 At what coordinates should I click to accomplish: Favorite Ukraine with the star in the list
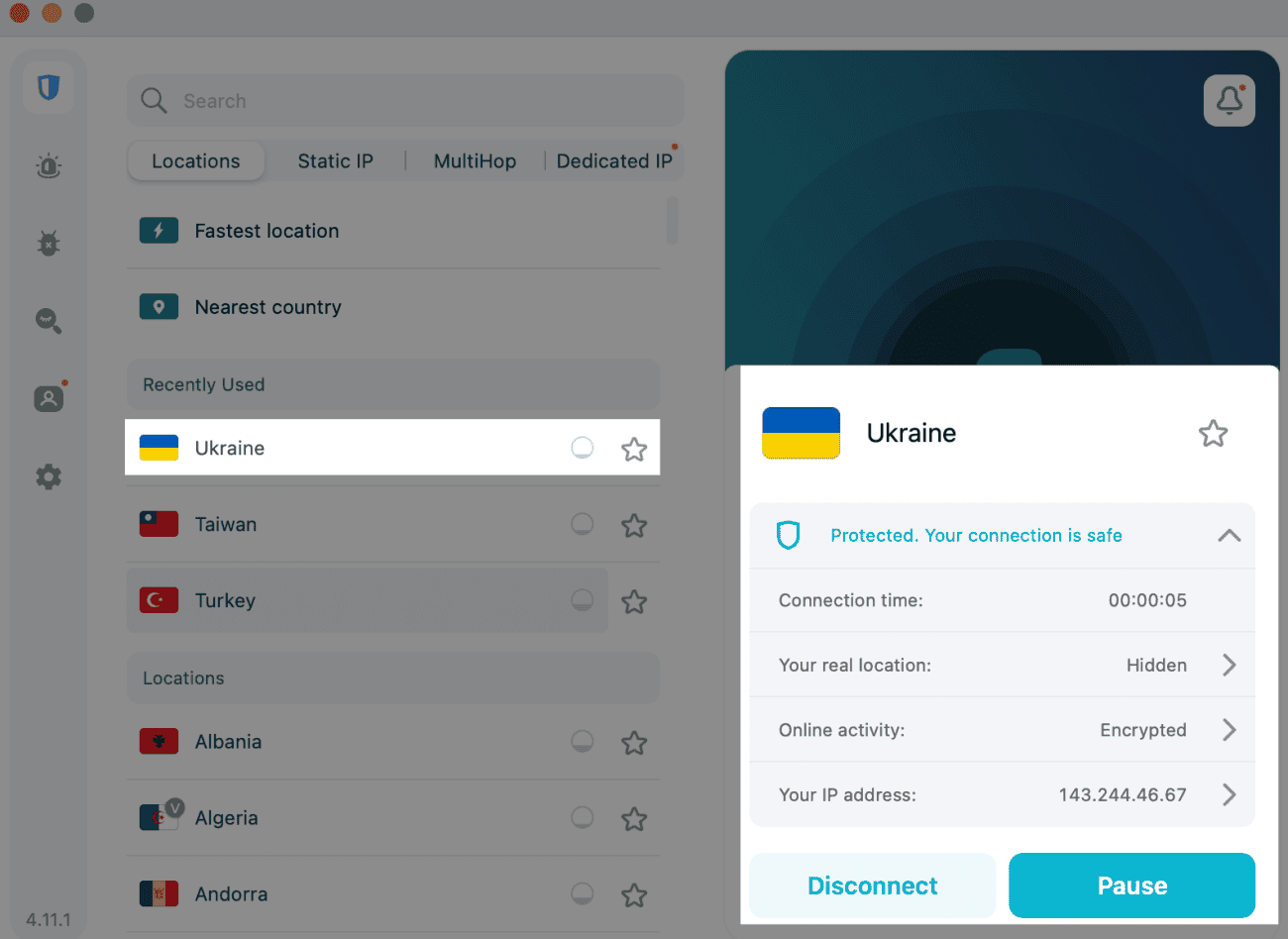tap(634, 449)
